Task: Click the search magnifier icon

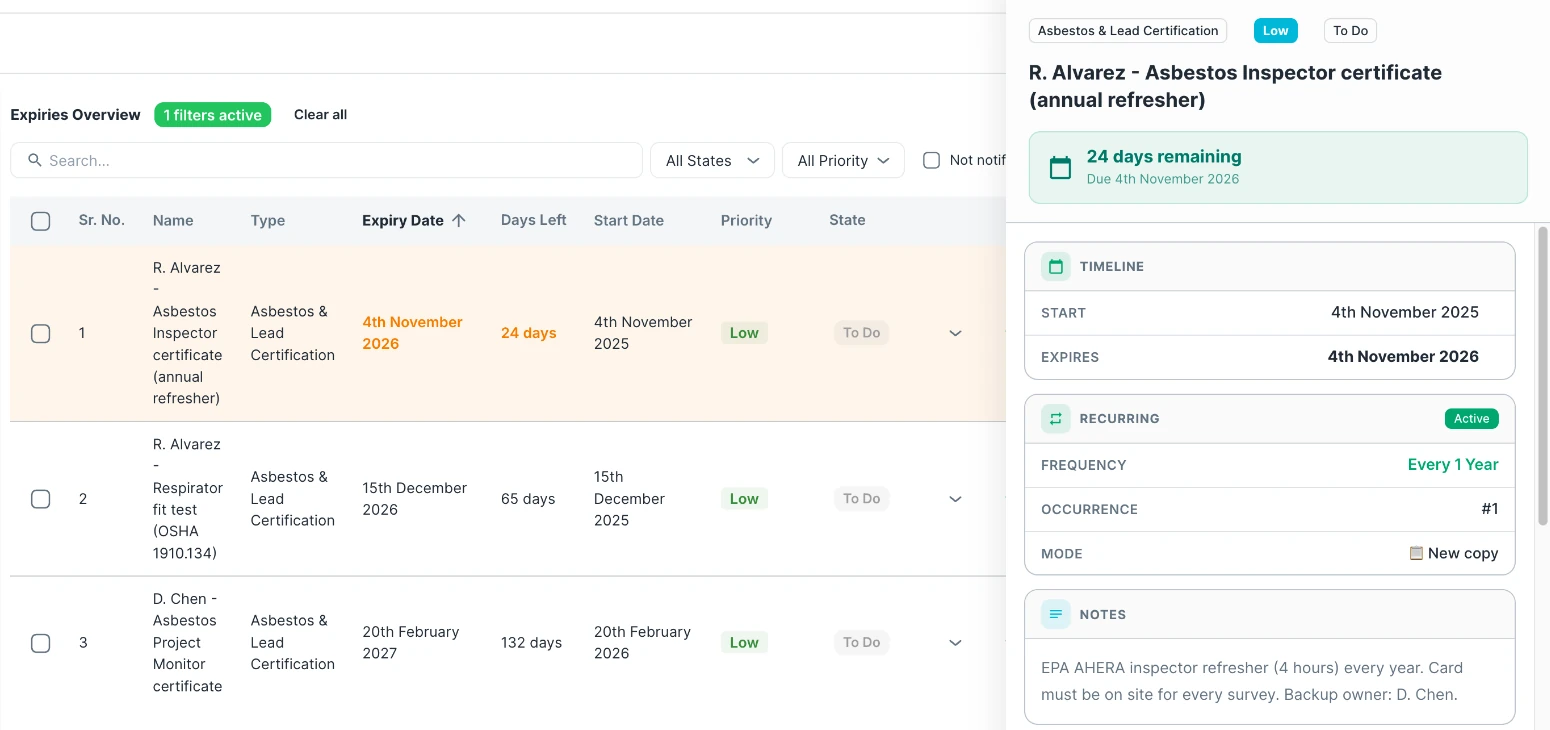Action: [35, 160]
